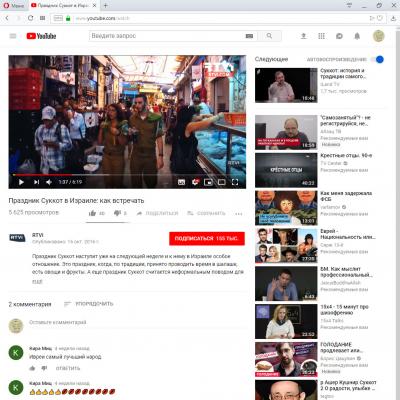Screen dimensions: 400x400
Task: Open the YouTube hamburger guide menu
Action: 13,36
